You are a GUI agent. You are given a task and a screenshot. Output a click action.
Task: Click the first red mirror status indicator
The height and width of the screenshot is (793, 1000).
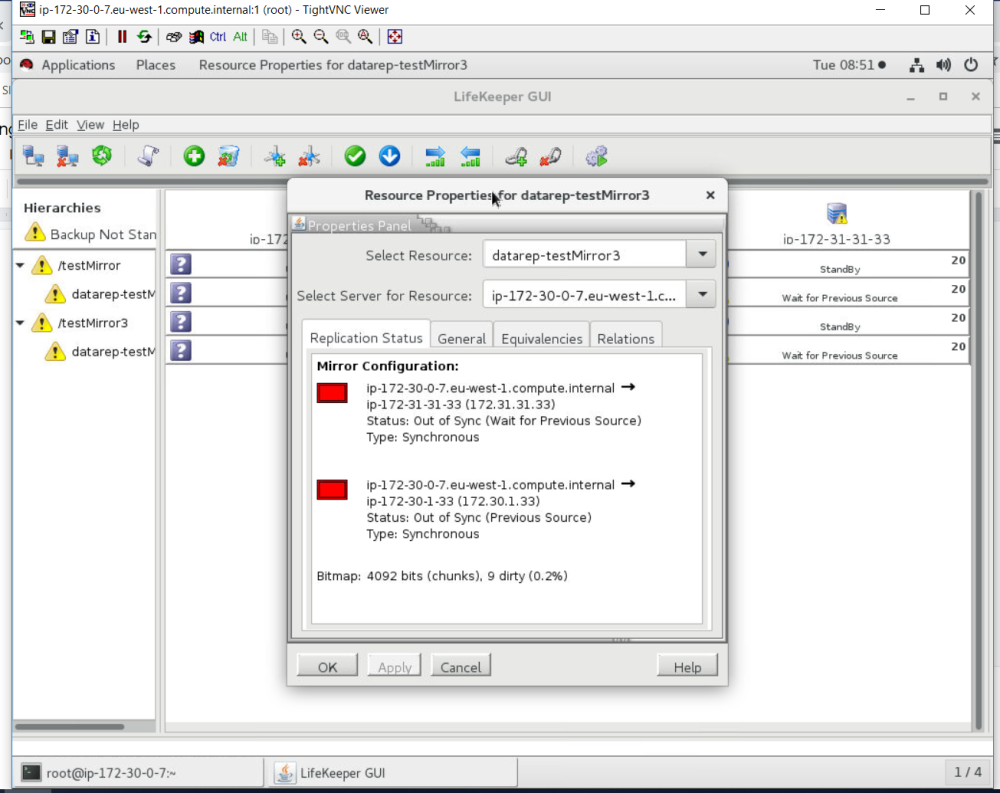(x=332, y=393)
